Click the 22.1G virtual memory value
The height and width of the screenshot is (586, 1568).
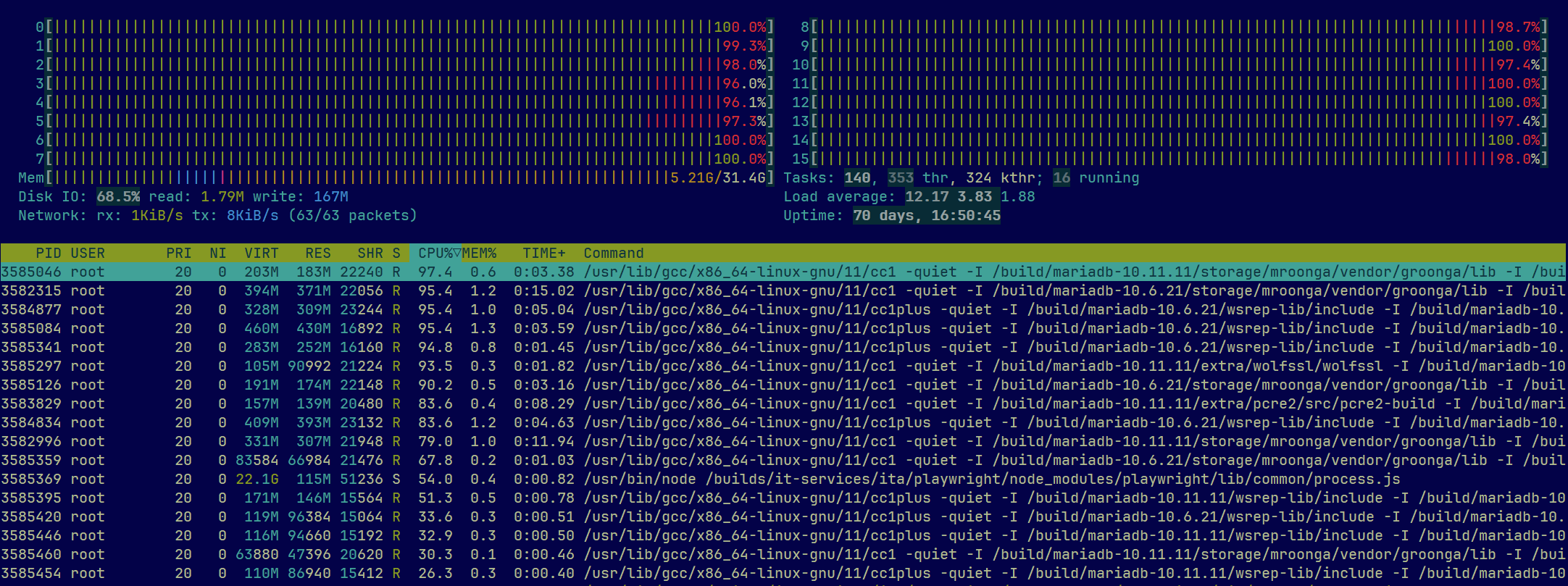257,479
